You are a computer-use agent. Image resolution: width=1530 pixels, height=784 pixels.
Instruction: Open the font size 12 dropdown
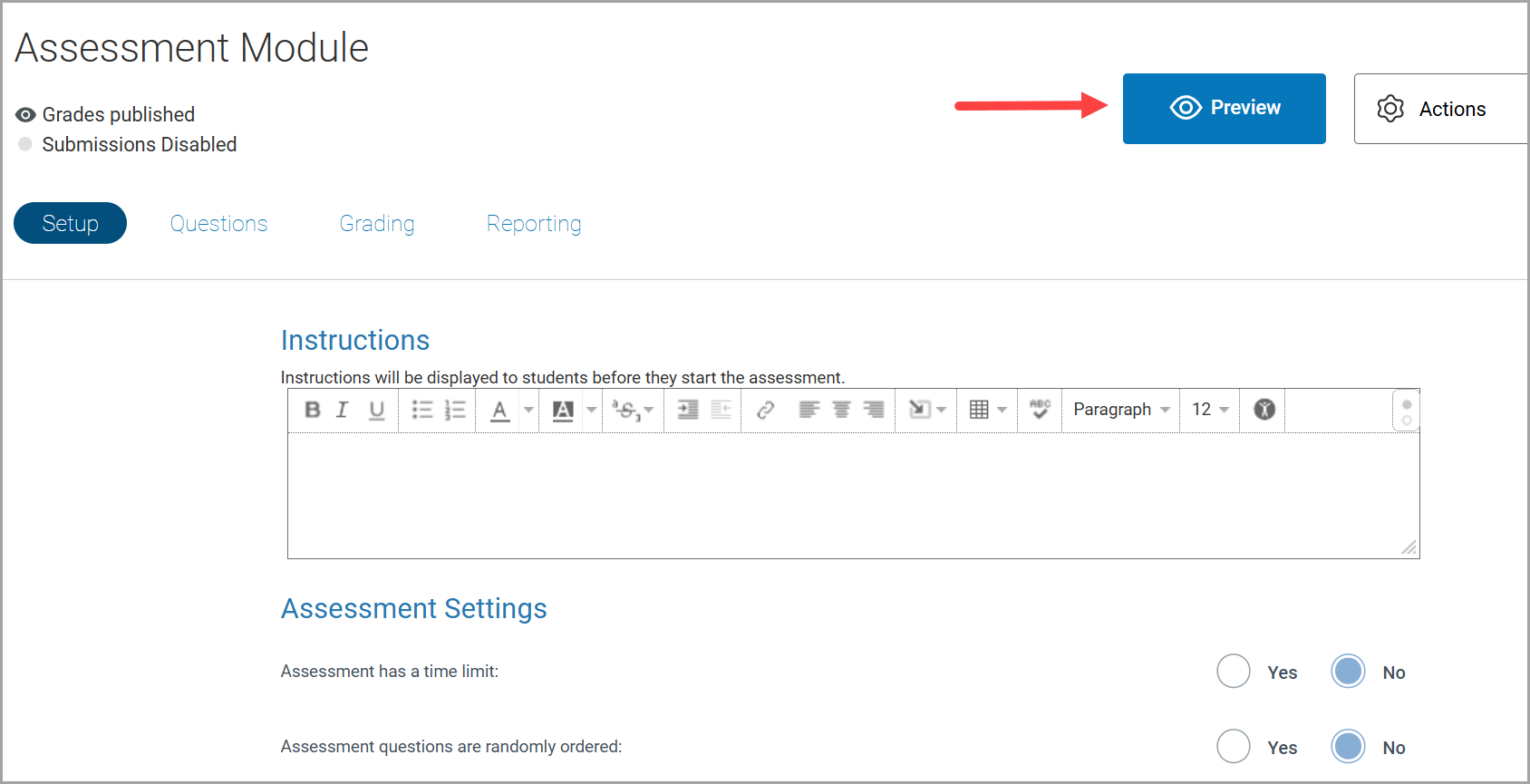pyautogui.click(x=1210, y=410)
